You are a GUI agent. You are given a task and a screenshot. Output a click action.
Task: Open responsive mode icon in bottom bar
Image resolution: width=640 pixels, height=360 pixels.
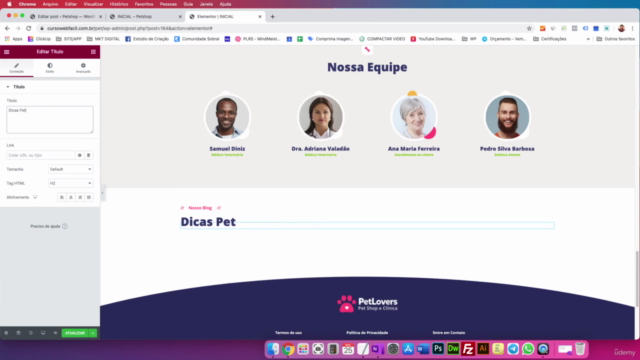pyautogui.click(x=43, y=333)
